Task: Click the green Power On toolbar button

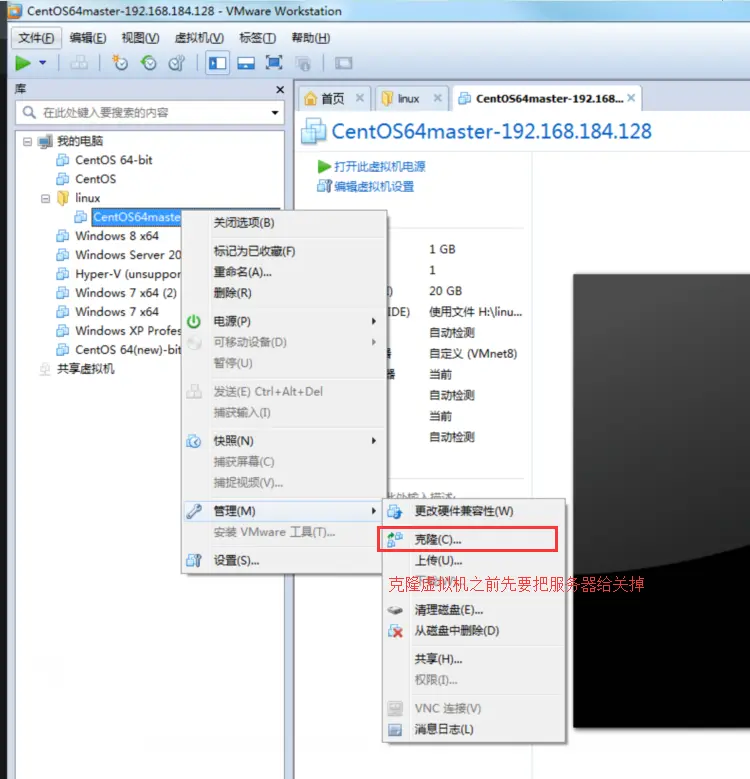Action: [23, 63]
